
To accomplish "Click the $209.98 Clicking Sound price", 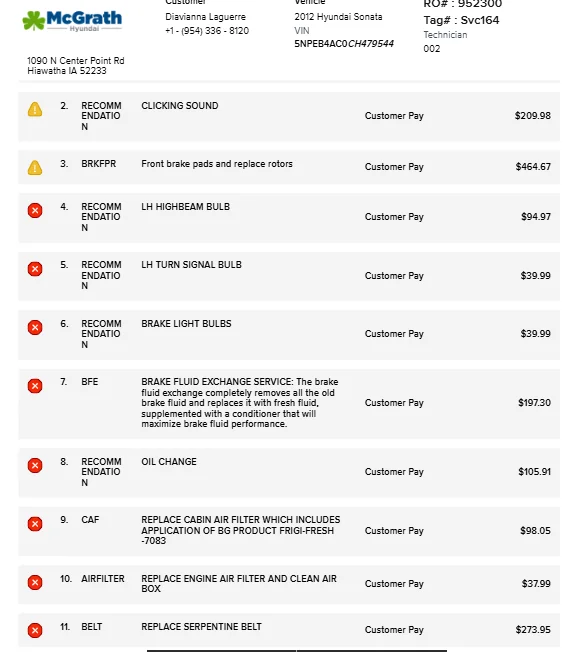I will [x=533, y=116].
